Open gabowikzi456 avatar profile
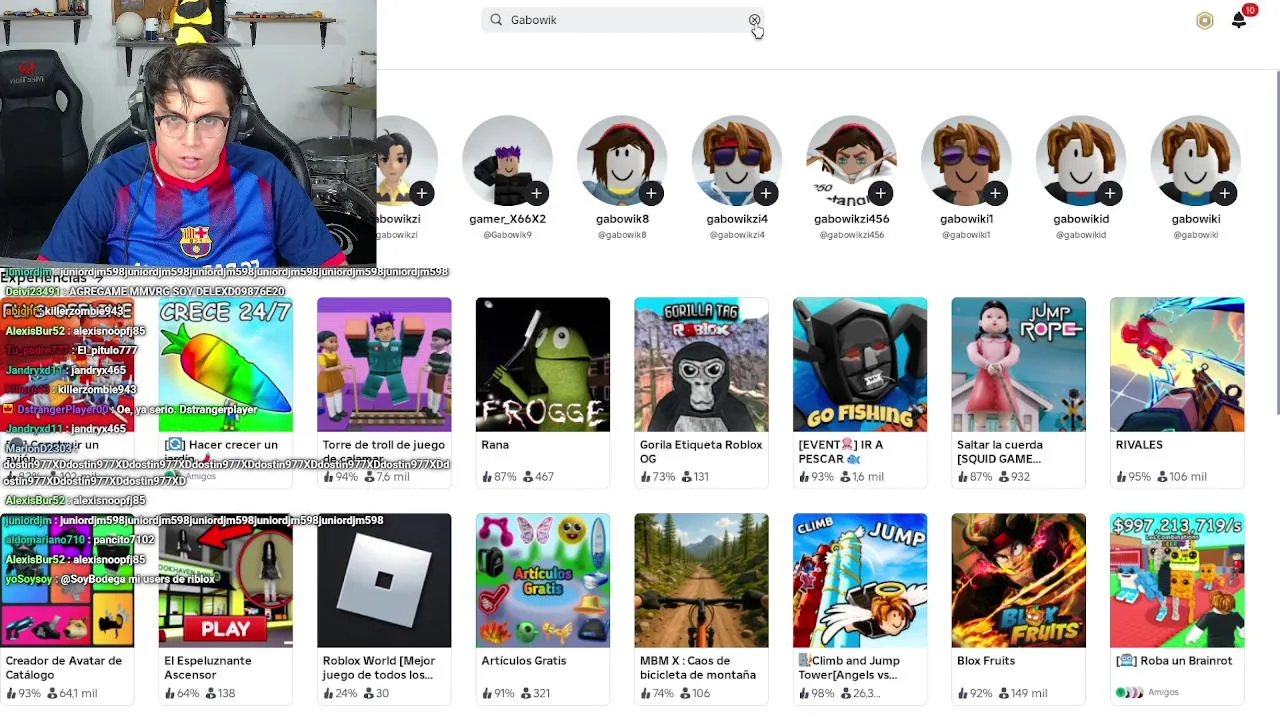This screenshot has height=720, width=1280. tap(851, 161)
